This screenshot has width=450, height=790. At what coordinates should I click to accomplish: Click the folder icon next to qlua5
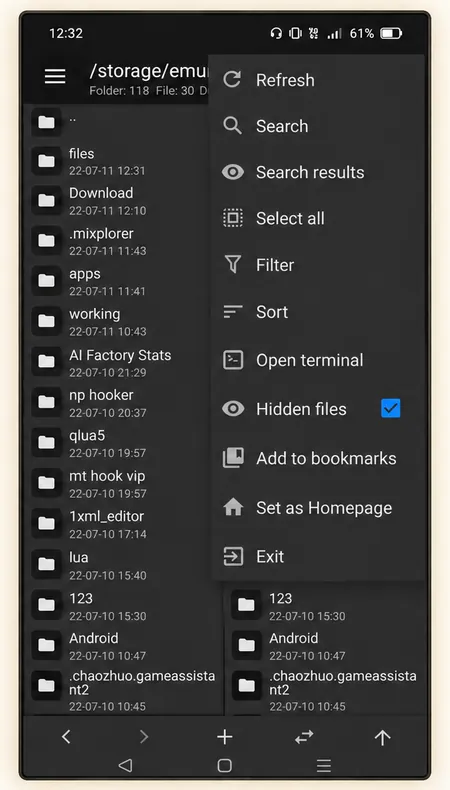[46, 442]
